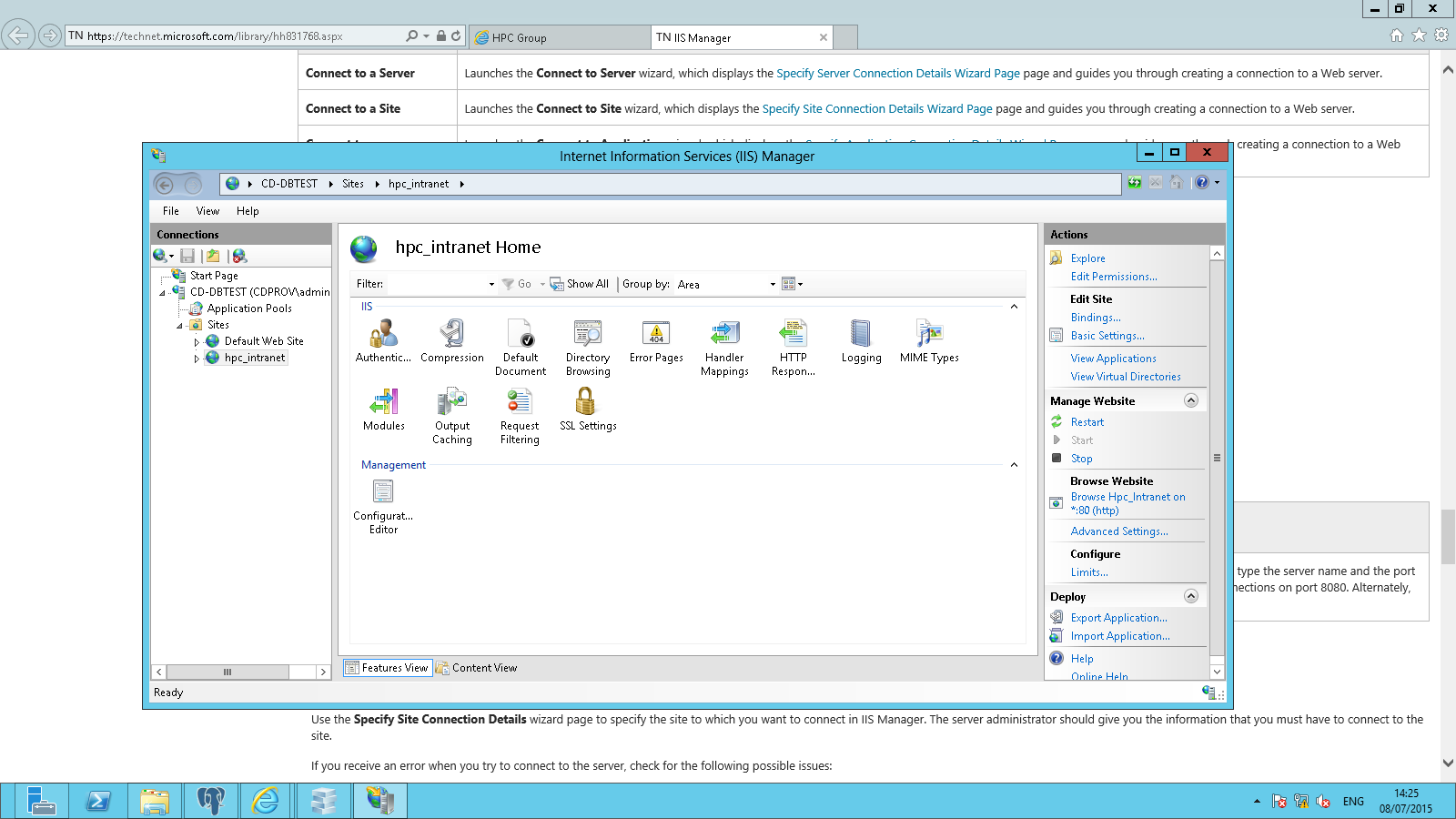Collapse the Deploy actions section

click(x=1191, y=596)
